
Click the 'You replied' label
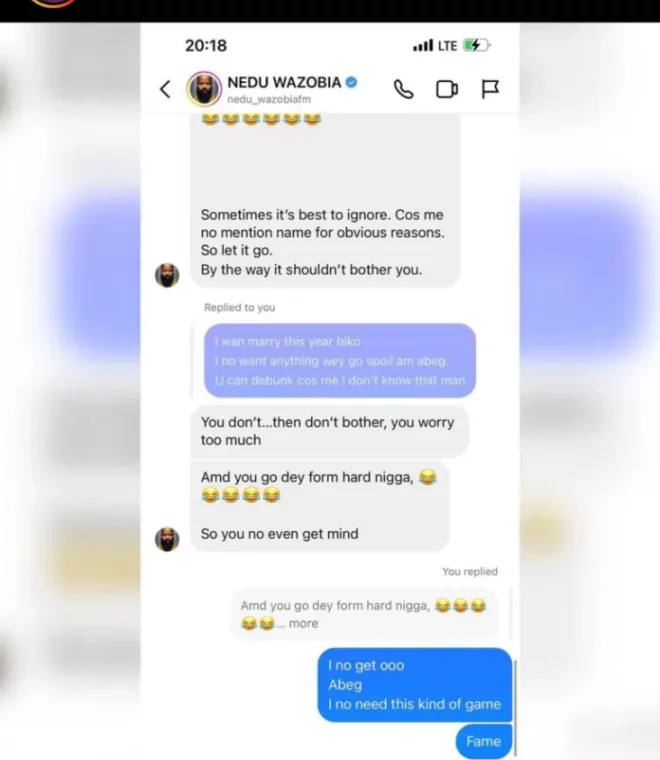coord(470,571)
